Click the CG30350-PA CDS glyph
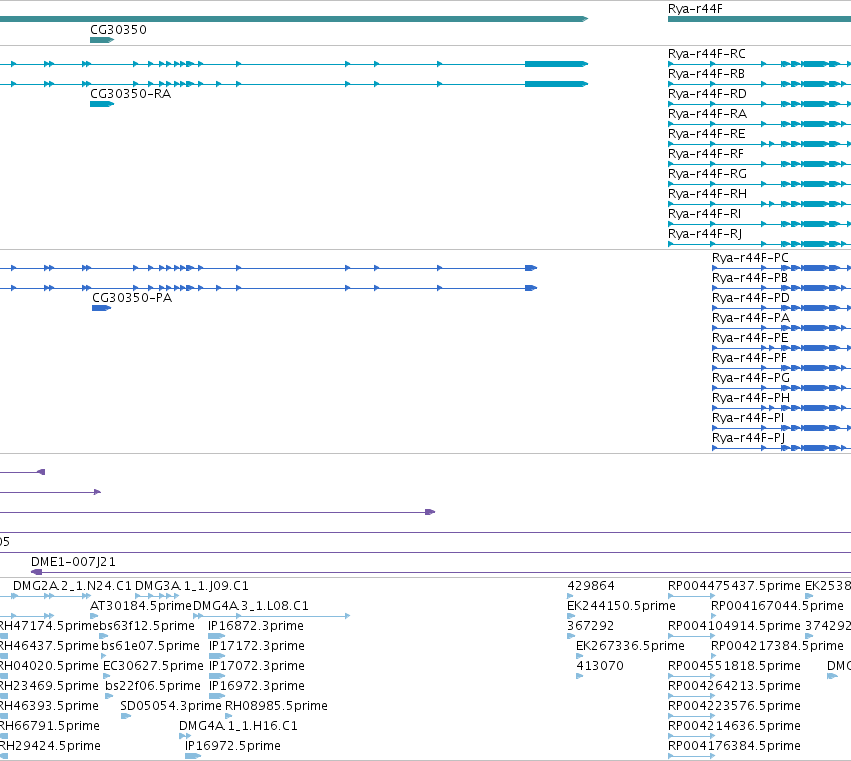The width and height of the screenshot is (851, 761). coord(101,308)
